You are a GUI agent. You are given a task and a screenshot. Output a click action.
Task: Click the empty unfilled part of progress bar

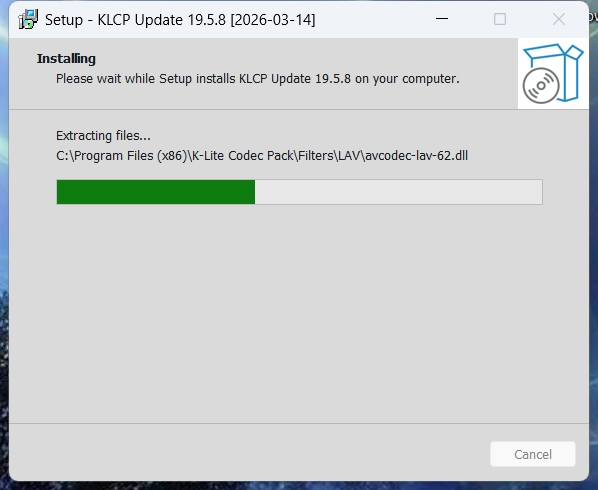pyautogui.click(x=399, y=192)
